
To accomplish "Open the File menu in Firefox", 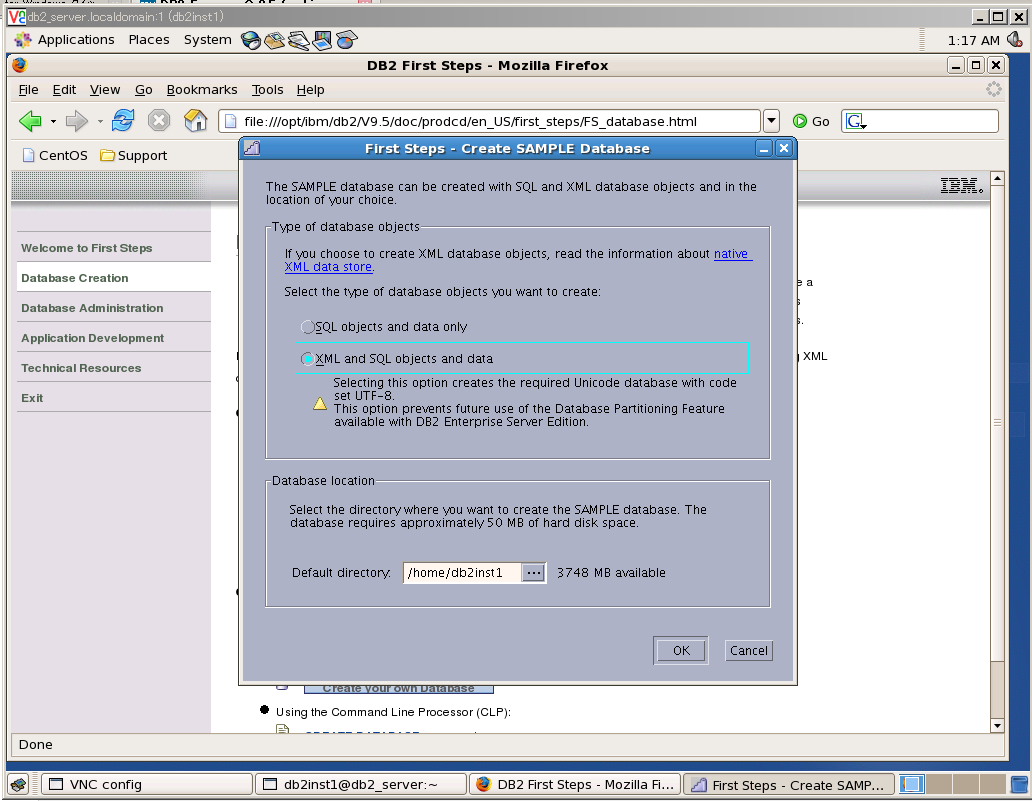I will (x=28, y=90).
